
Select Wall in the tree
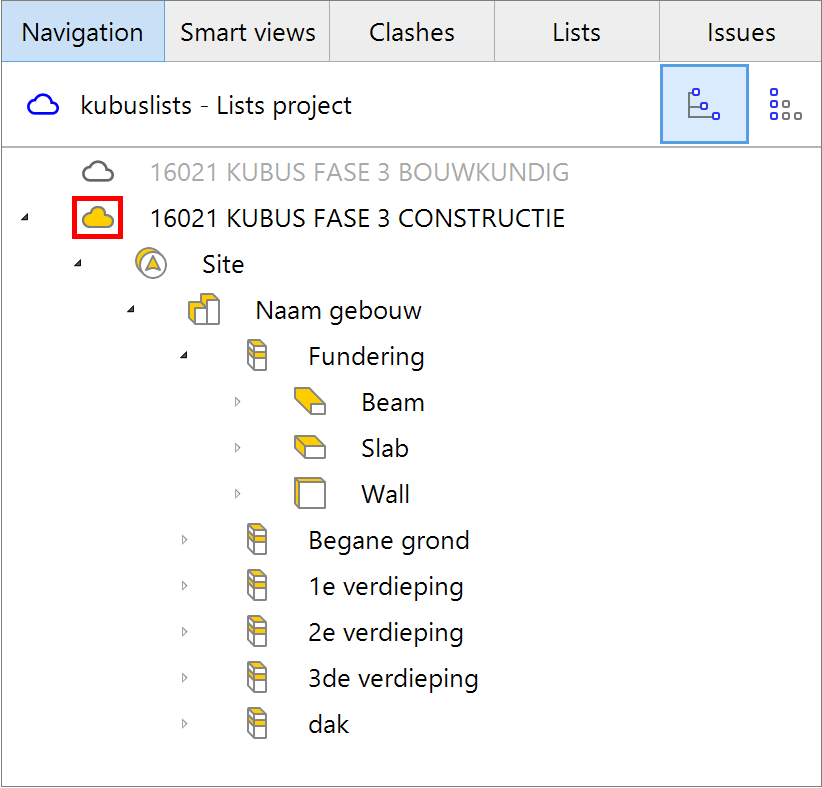click(385, 495)
